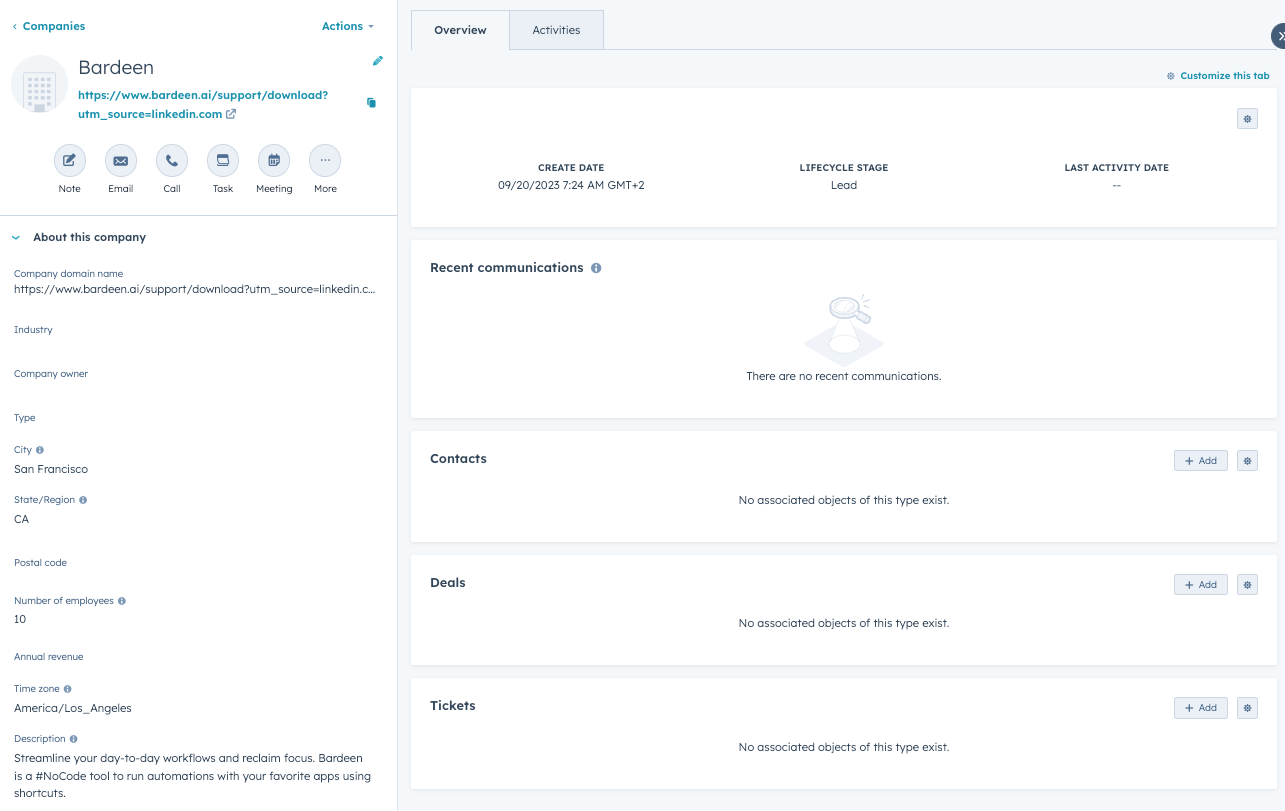This screenshot has width=1285, height=811.
Task: Schedule a Meeting using the calendar icon
Action: tap(273, 160)
